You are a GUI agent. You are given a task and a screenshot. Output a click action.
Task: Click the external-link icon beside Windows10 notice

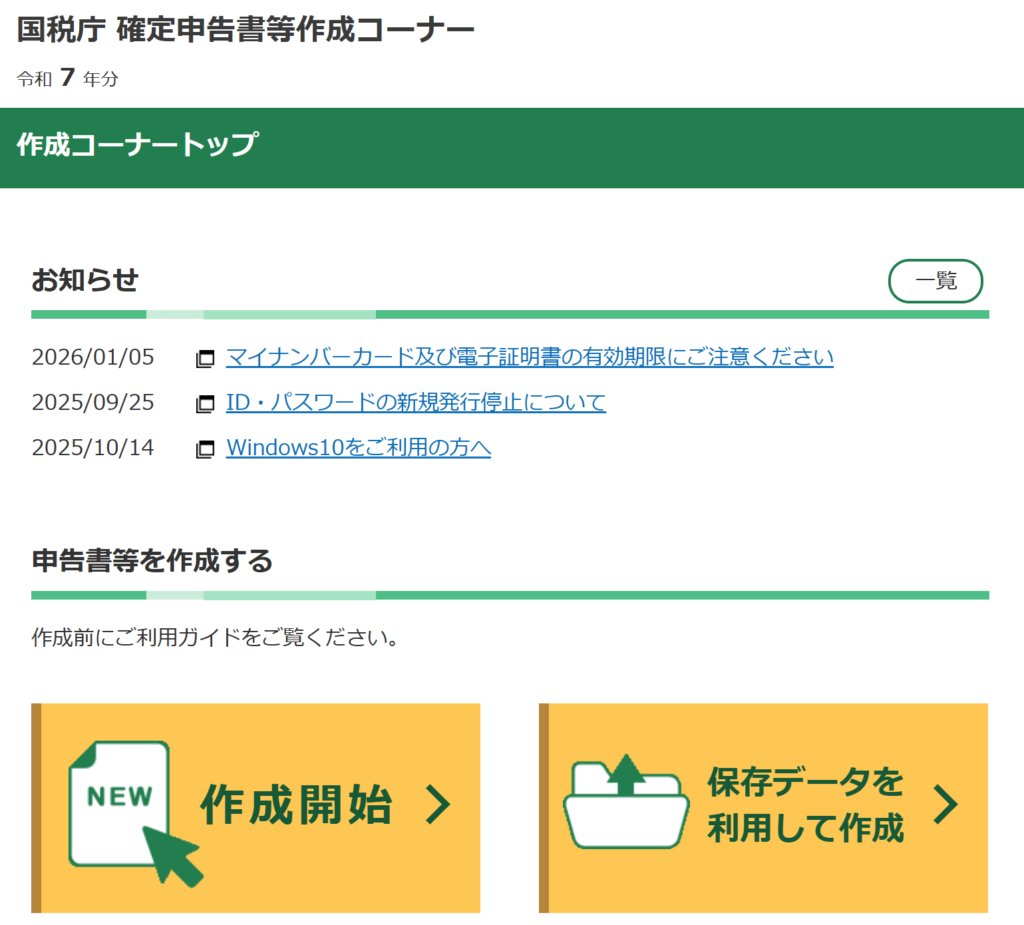pyautogui.click(x=206, y=447)
